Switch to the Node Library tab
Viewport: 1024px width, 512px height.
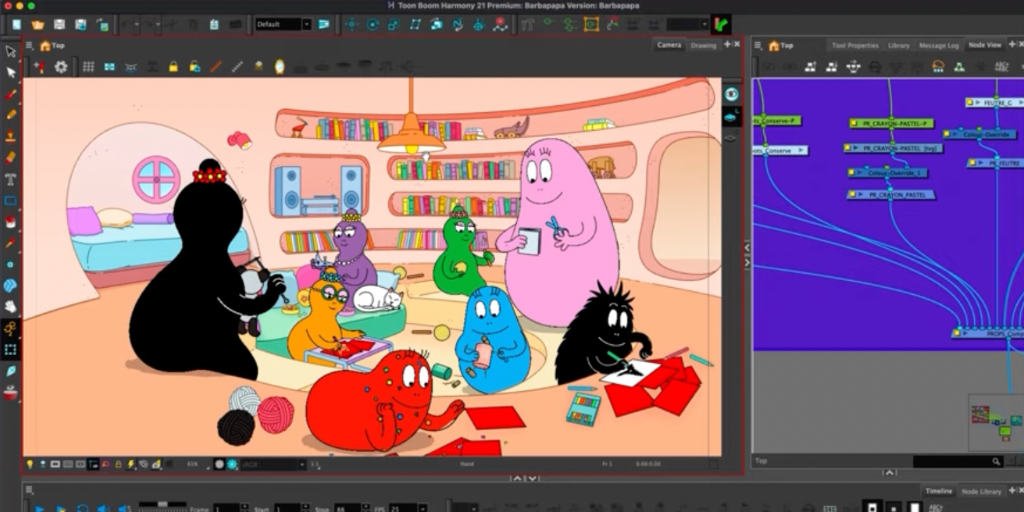point(981,492)
